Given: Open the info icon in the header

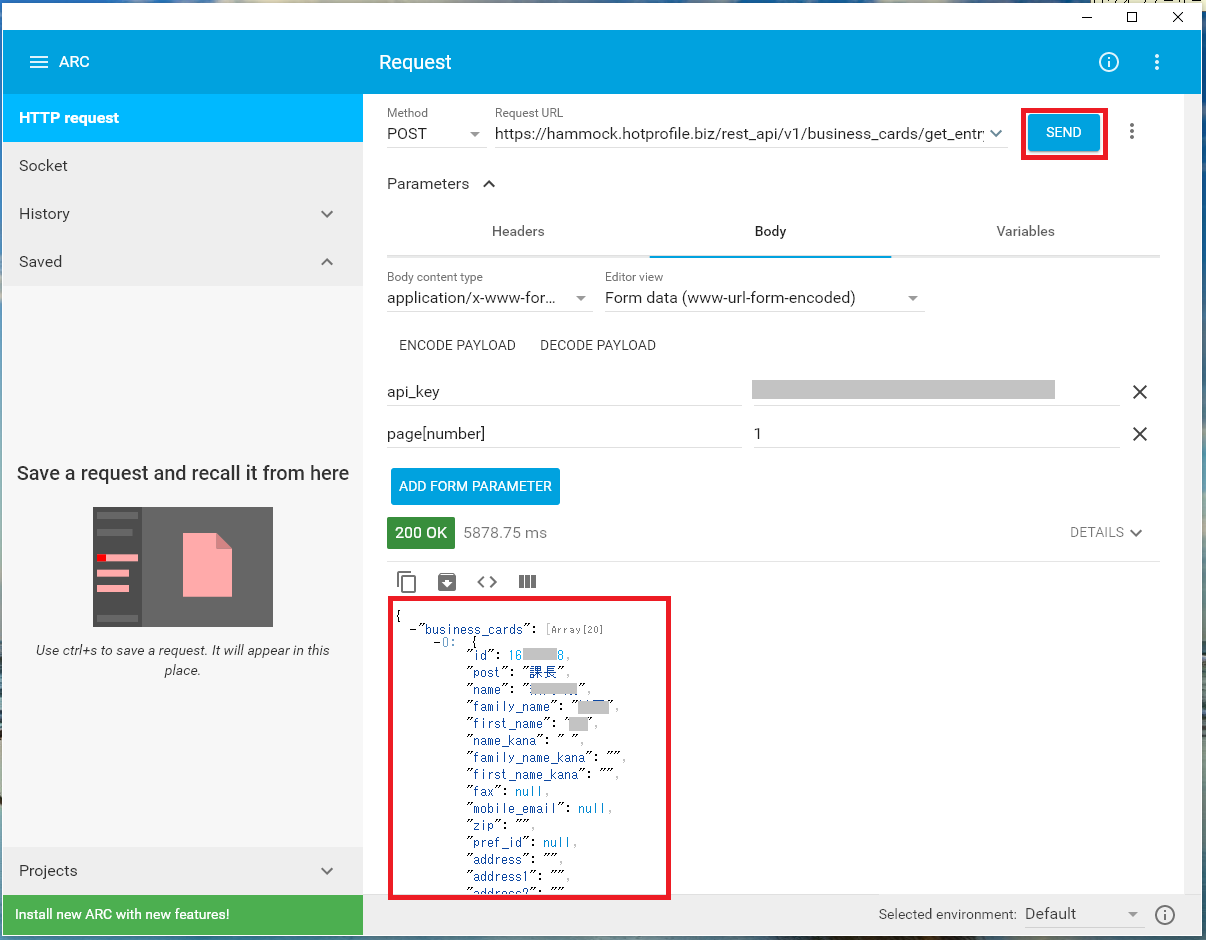Looking at the screenshot, I should (1109, 62).
